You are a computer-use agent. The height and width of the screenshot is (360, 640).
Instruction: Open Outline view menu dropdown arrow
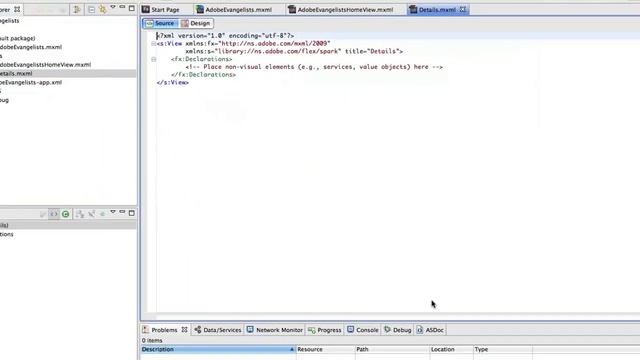click(x=113, y=212)
